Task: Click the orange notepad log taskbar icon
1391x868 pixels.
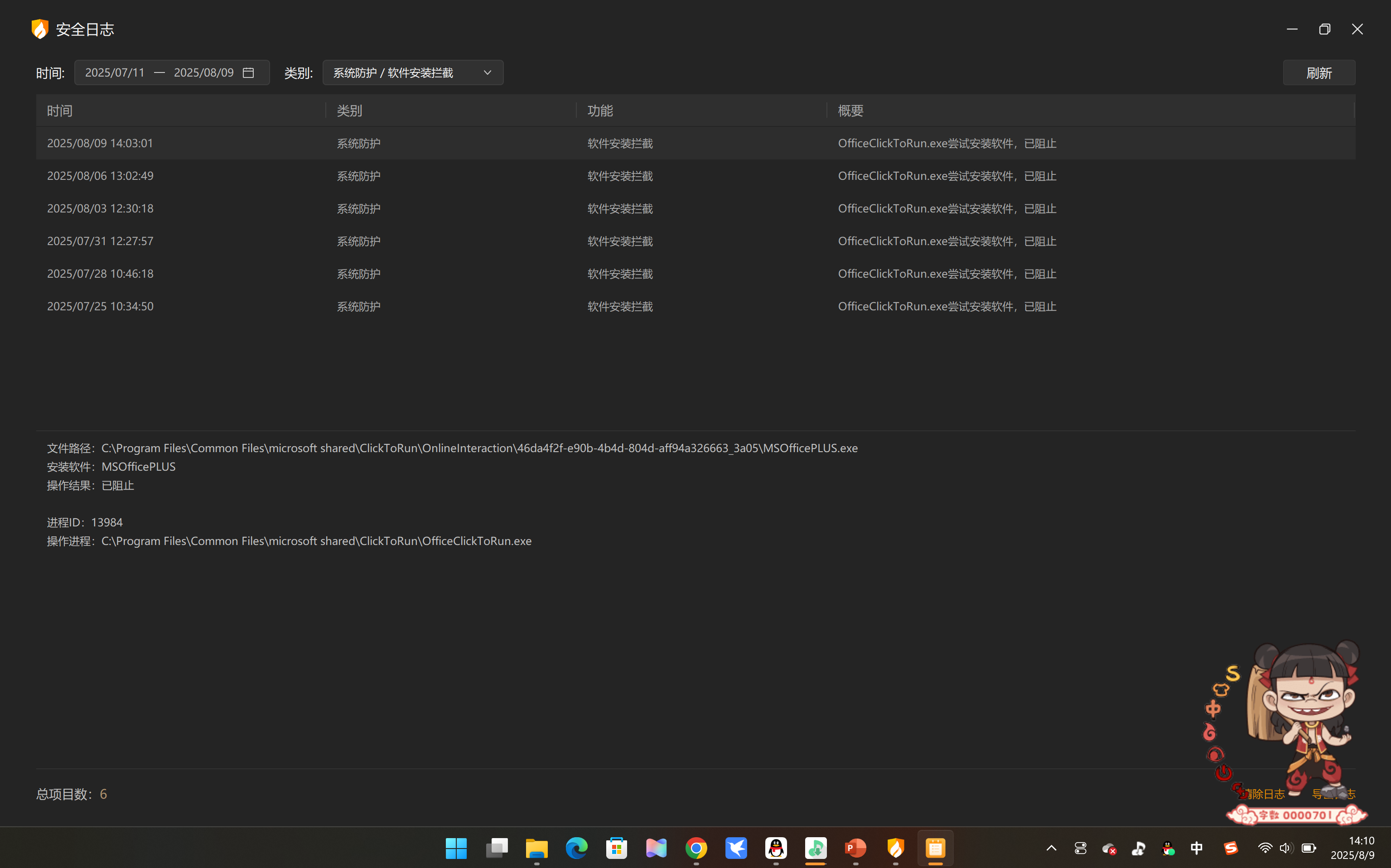Action: tap(936, 848)
